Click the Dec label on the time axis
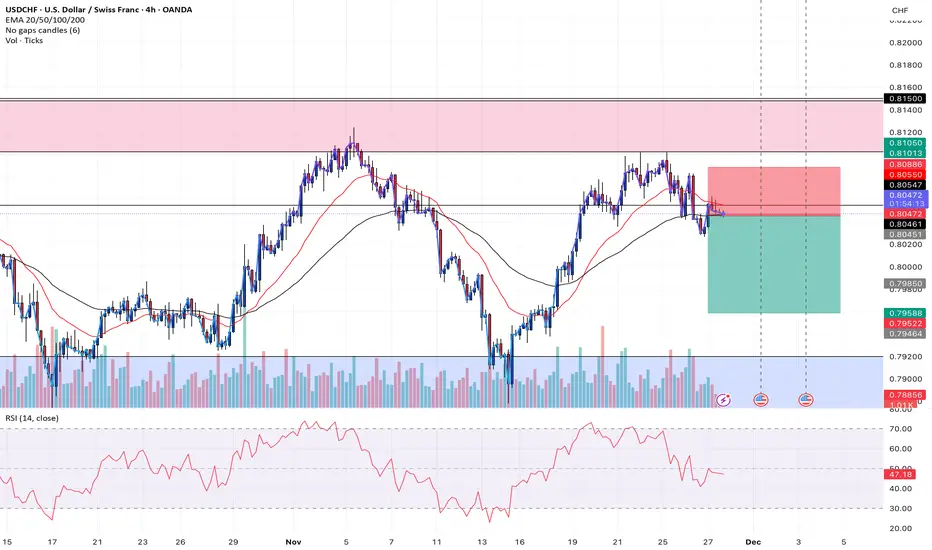932x550 pixels. point(753,542)
